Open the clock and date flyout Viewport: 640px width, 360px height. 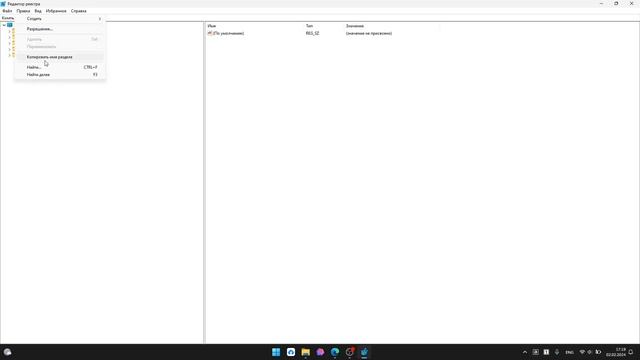click(616, 352)
